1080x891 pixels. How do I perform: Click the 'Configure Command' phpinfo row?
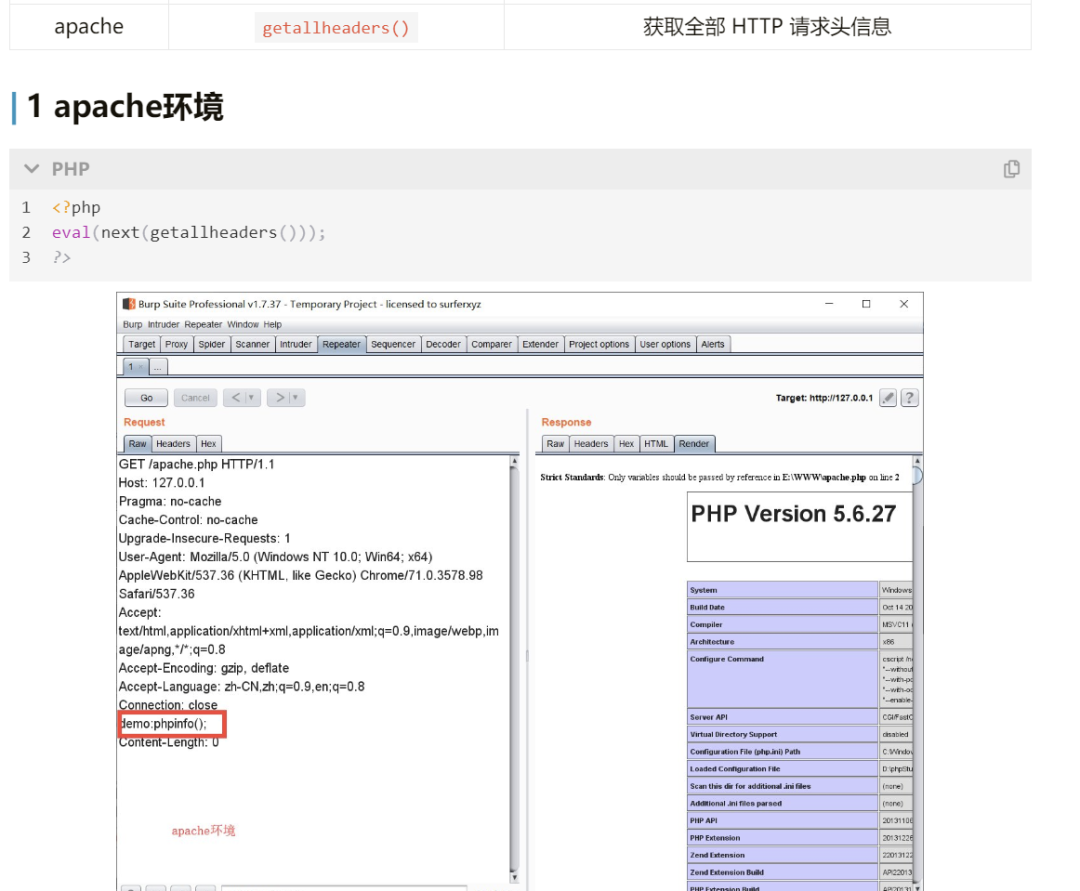(x=800, y=680)
